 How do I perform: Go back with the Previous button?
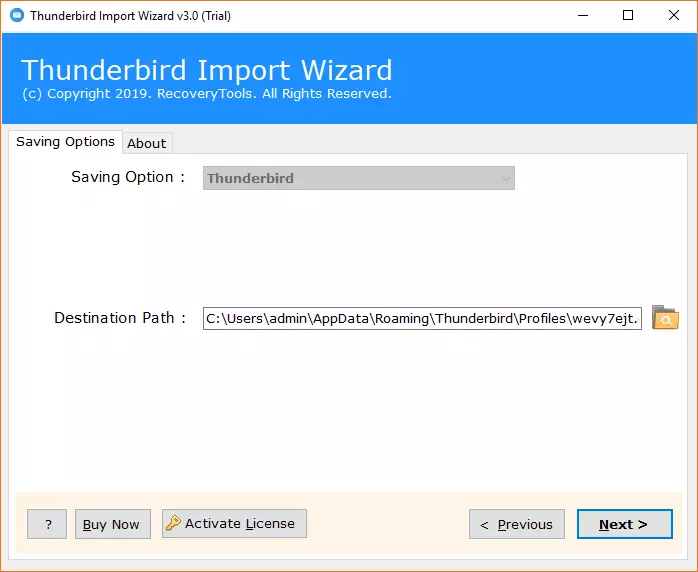click(516, 524)
